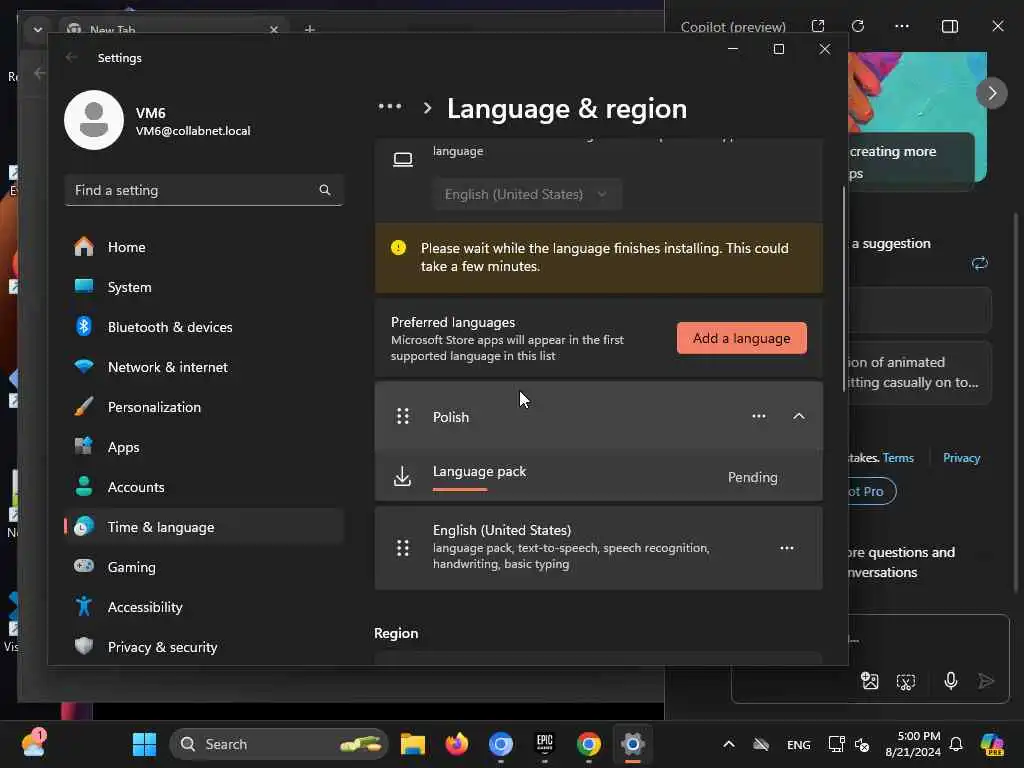Image resolution: width=1024 pixels, height=768 pixels.
Task: Open Bluetooth & devices settings
Action: coord(204,327)
